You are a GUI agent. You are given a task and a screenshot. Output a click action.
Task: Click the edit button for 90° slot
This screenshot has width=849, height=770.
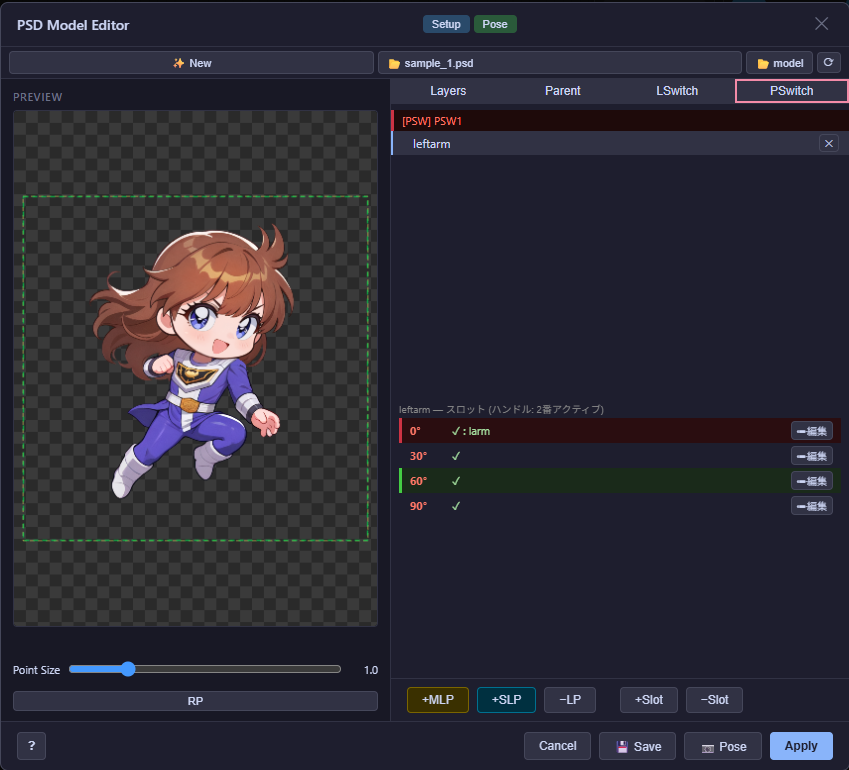tap(812, 506)
